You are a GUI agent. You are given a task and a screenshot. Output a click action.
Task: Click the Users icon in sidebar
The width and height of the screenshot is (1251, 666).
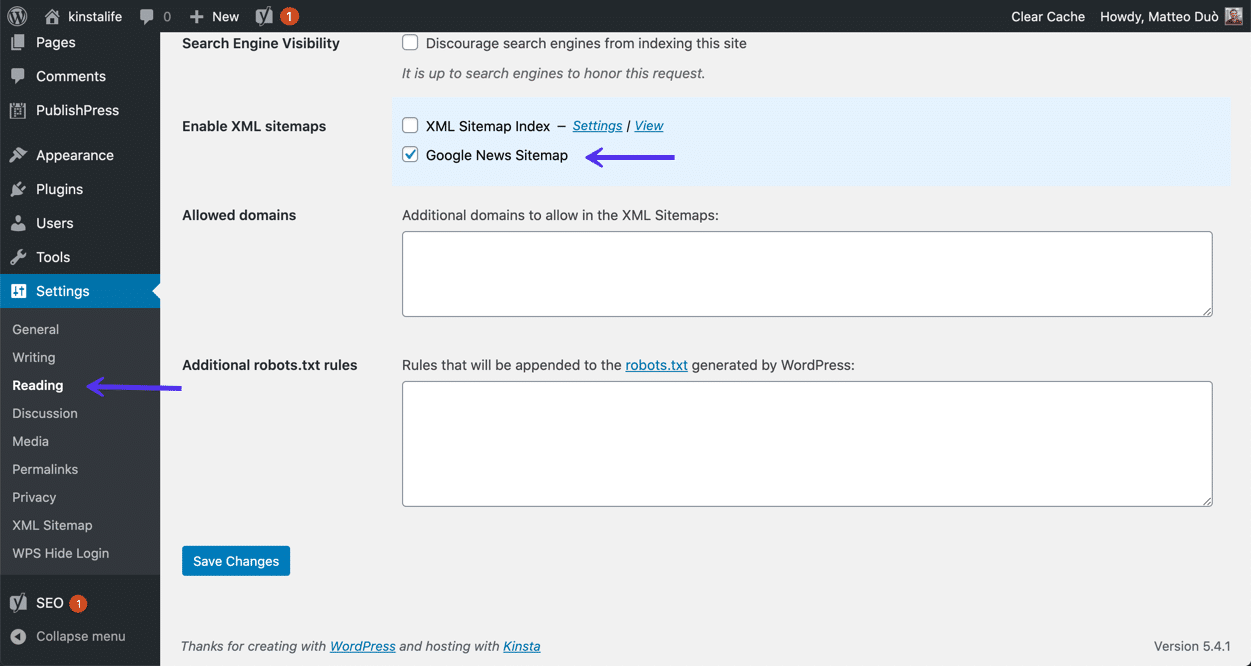tap(18, 223)
